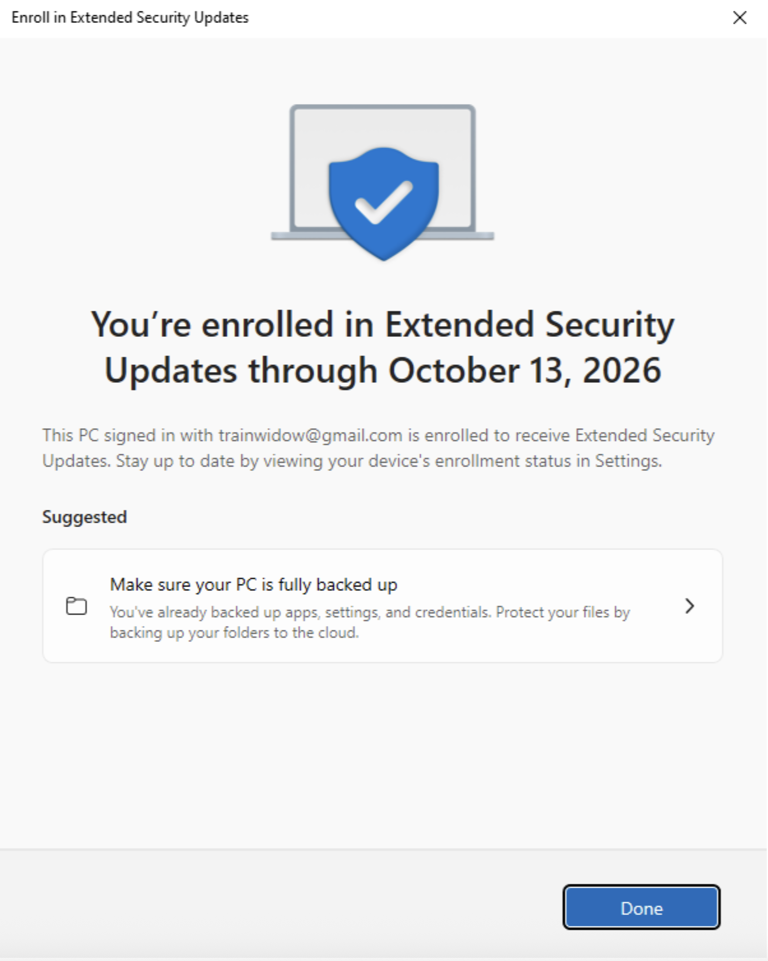Click the Extended Security Updates enrollment heading
The width and height of the screenshot is (768, 961).
click(x=384, y=346)
